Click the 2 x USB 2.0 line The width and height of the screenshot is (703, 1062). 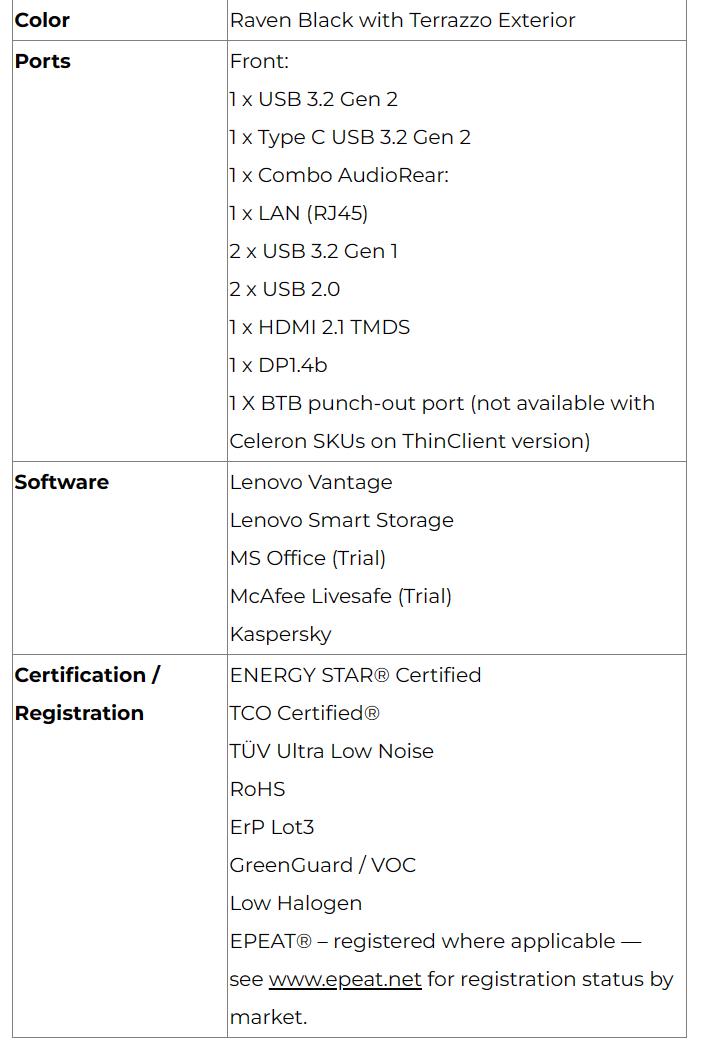284,289
